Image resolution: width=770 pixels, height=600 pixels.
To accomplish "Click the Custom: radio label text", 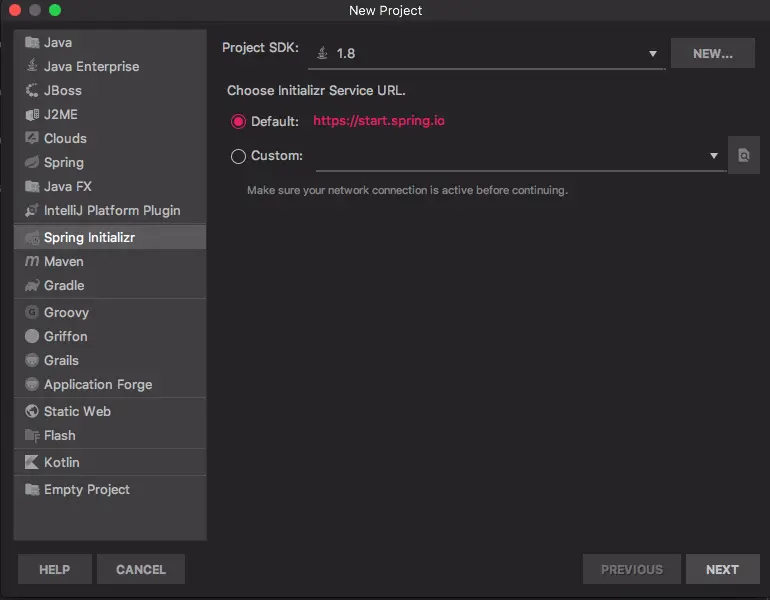I will (276, 156).
